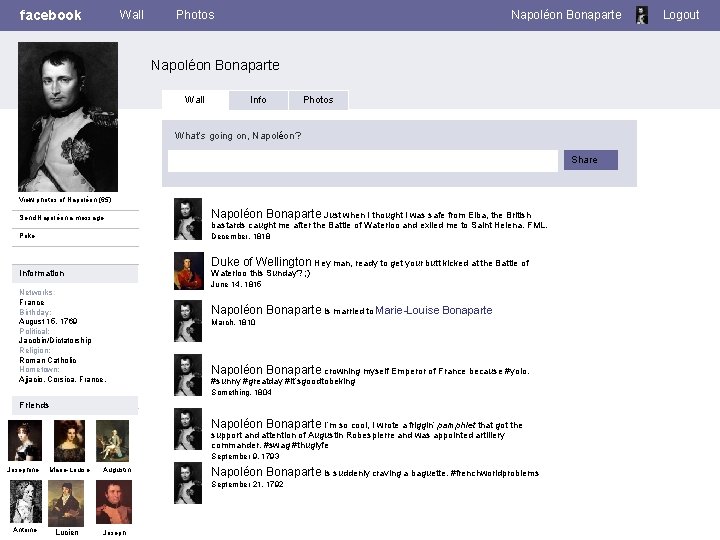This screenshot has width=720, height=540.
Task: Click avatar on the Emperor of France post
Action: tap(188, 375)
